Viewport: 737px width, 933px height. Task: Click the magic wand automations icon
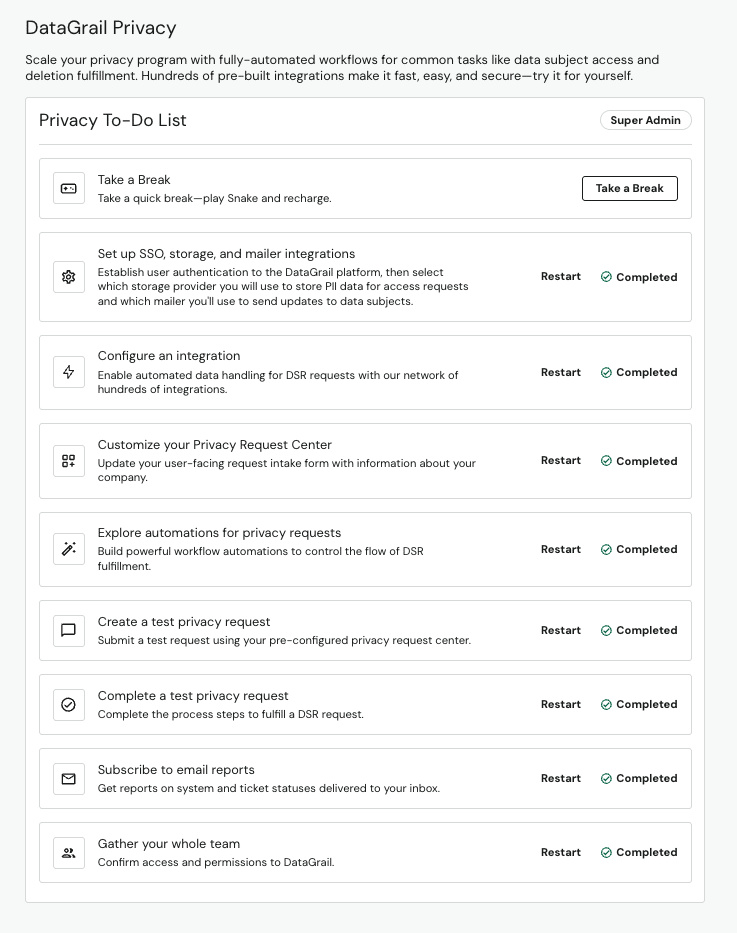(x=68, y=549)
